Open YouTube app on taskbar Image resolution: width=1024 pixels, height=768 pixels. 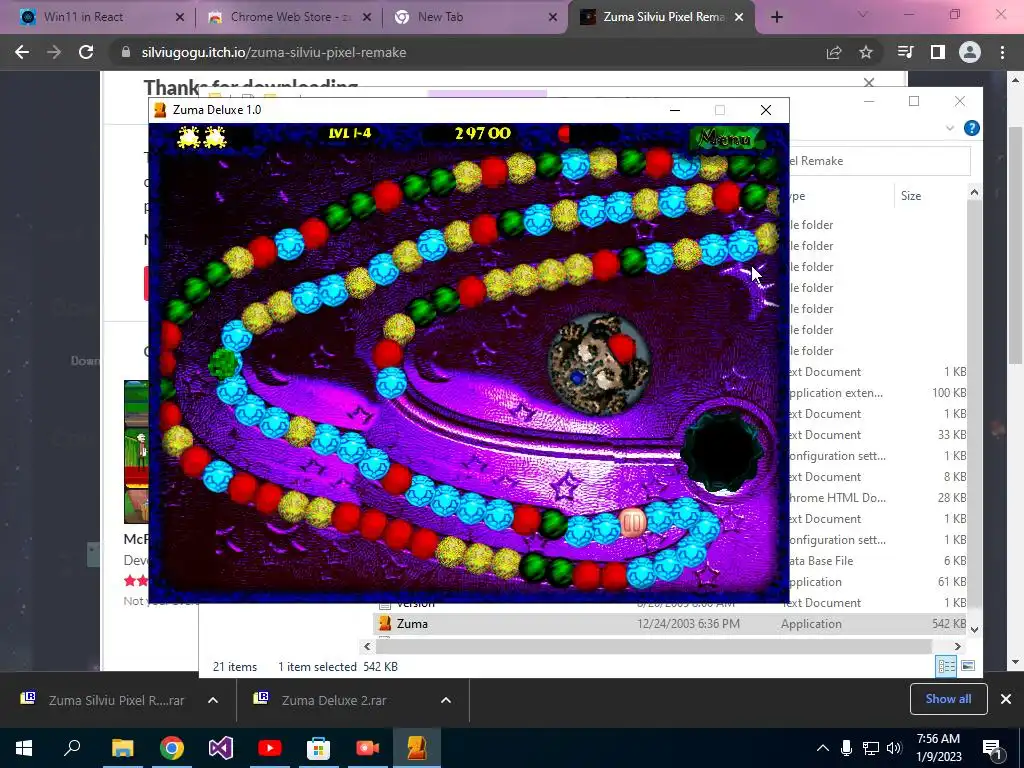click(269, 748)
